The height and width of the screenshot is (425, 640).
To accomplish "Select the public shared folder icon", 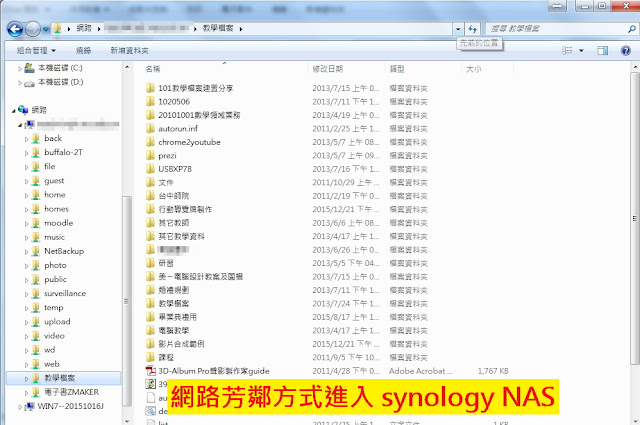I will (36, 279).
